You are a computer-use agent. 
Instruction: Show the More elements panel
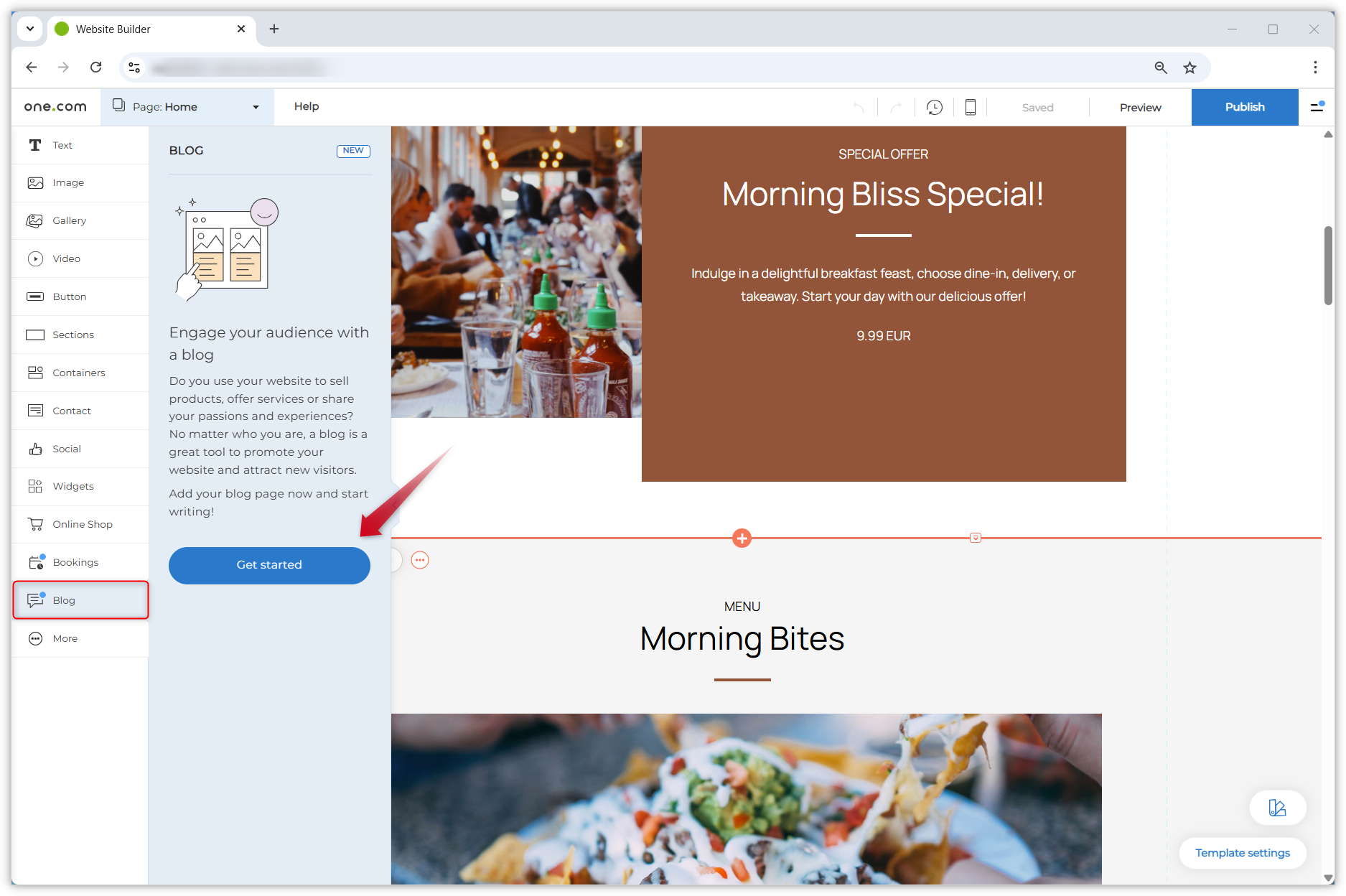pyautogui.click(x=65, y=638)
